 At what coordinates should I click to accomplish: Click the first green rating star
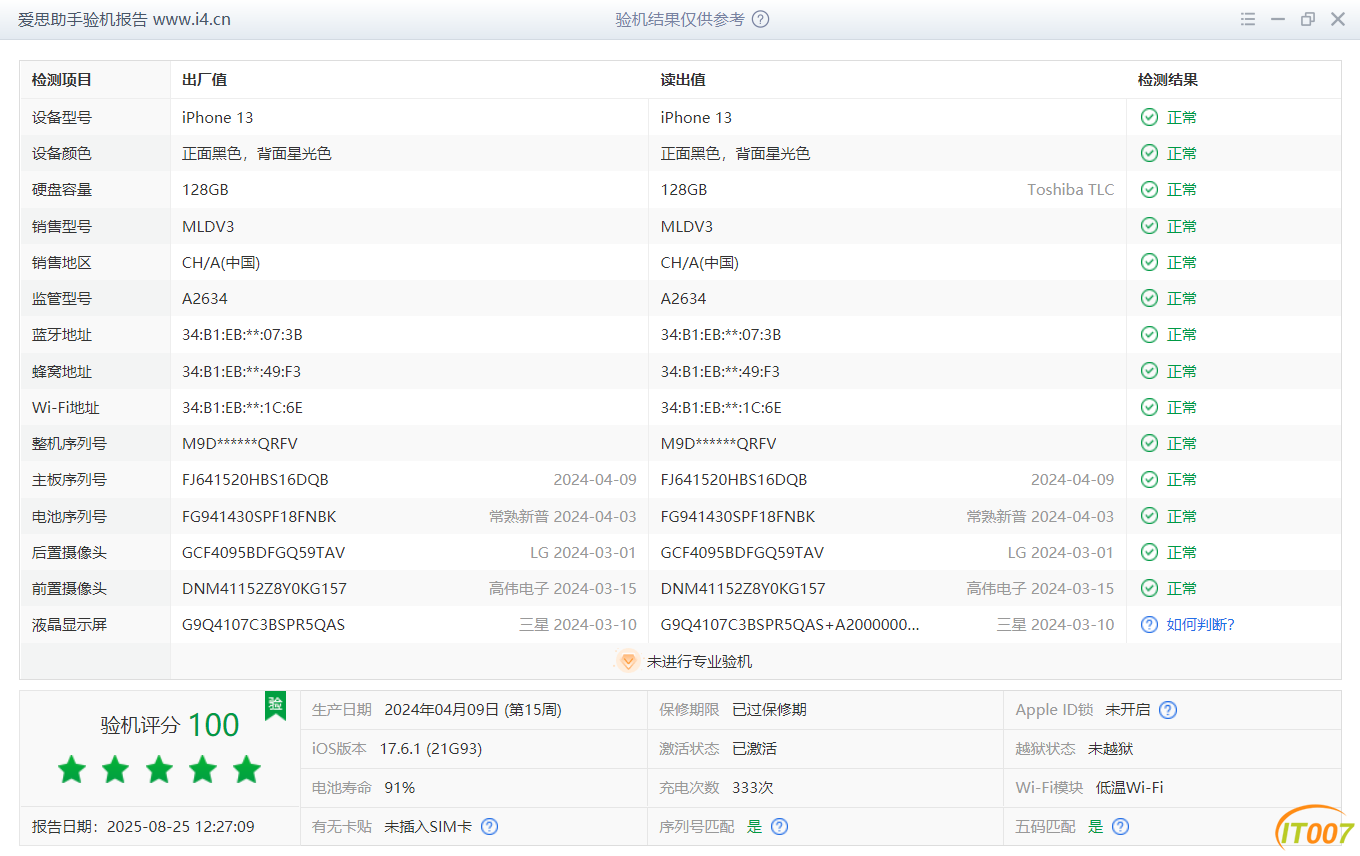click(71, 769)
